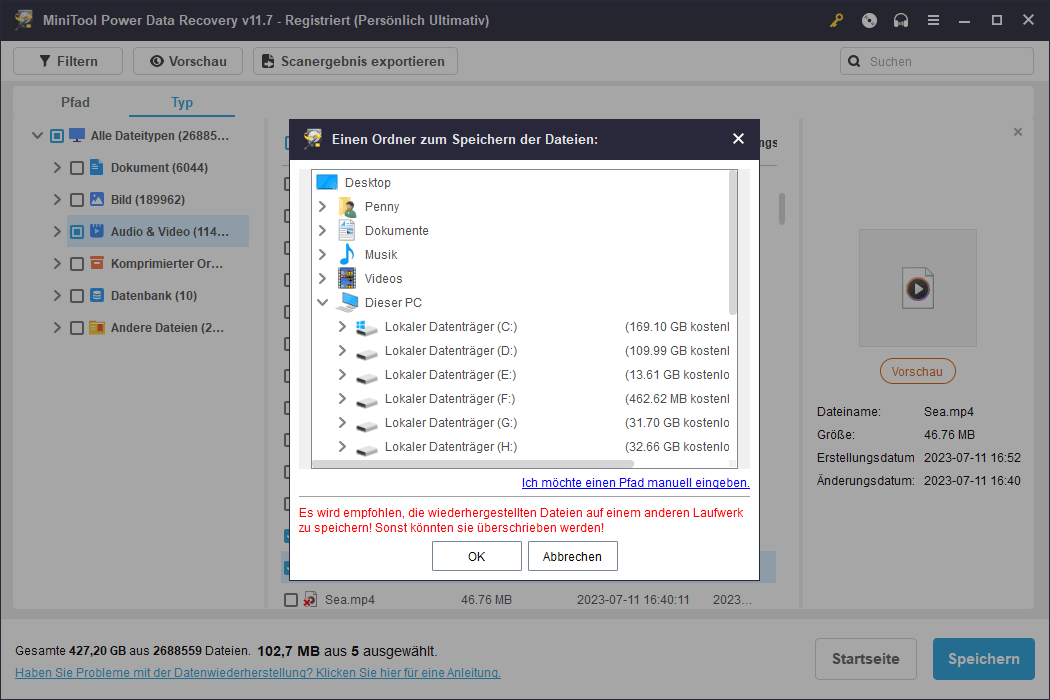
Task: Select Lokaler Datenträger (E:)
Action: point(450,374)
